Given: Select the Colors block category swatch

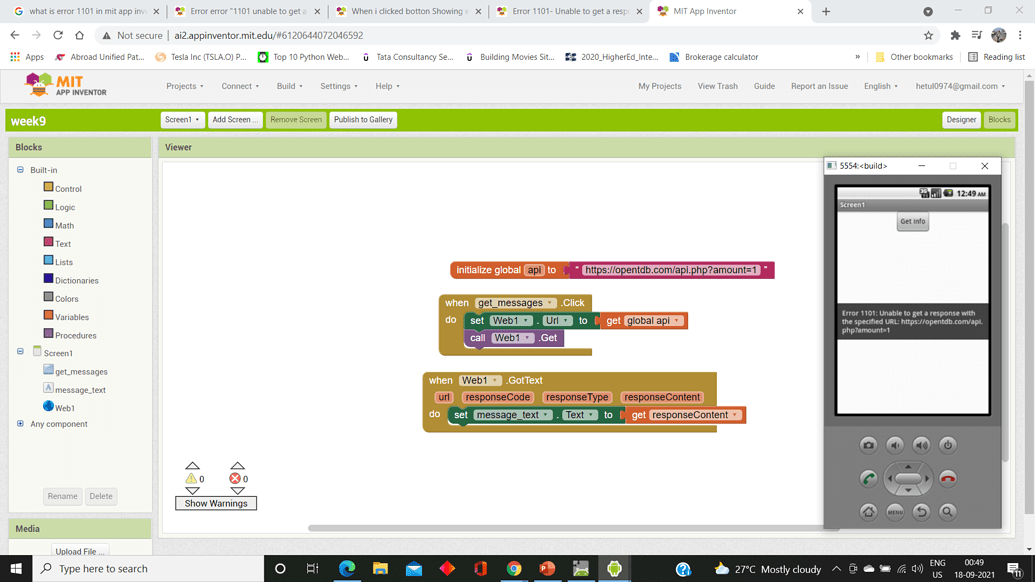Looking at the screenshot, I should click(48, 298).
